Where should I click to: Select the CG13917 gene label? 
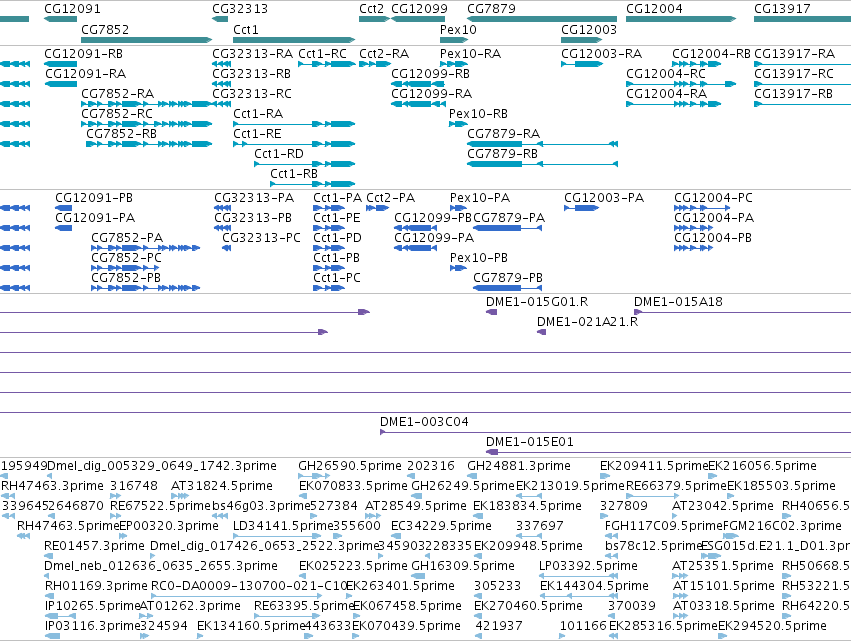coord(782,9)
